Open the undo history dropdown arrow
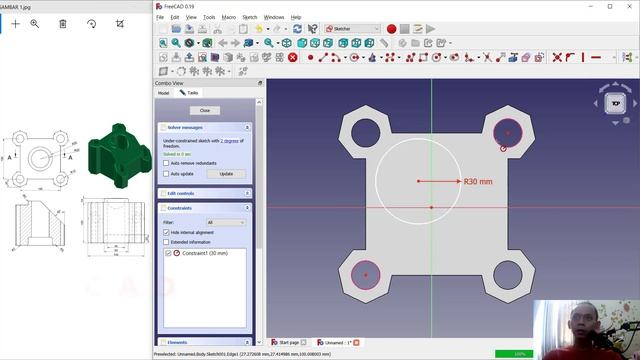The height and width of the screenshot is (360, 640). [268, 29]
